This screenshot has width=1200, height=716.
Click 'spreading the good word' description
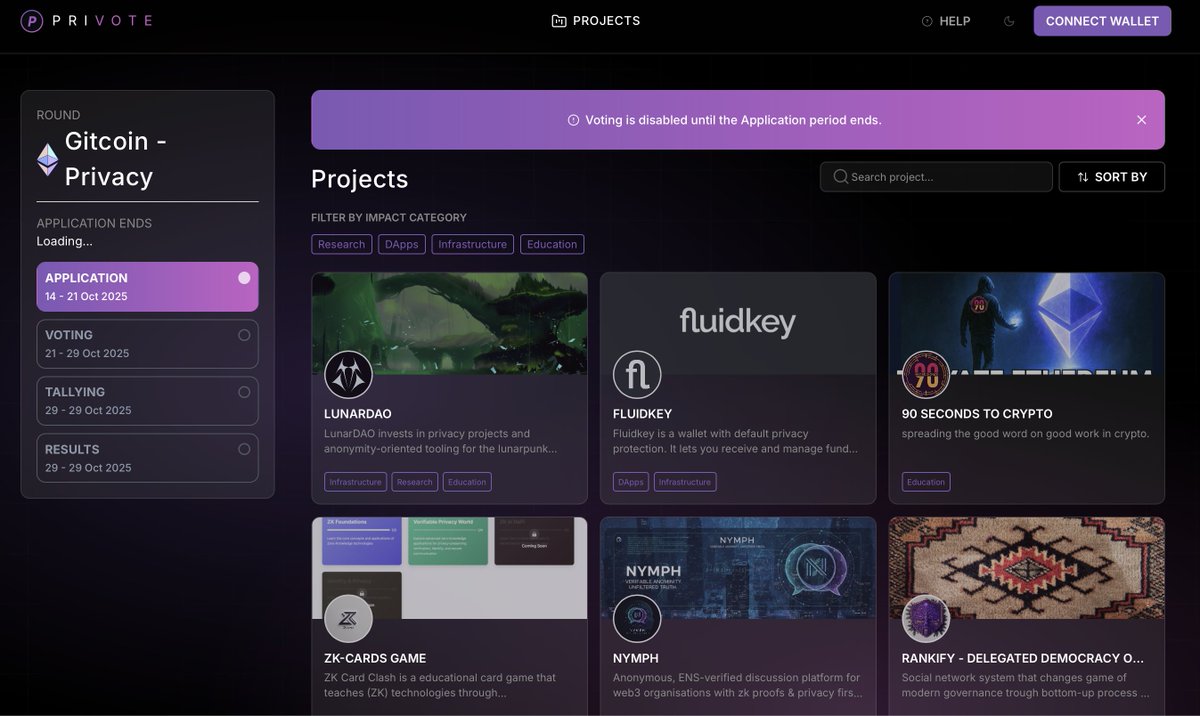click(x=1026, y=434)
